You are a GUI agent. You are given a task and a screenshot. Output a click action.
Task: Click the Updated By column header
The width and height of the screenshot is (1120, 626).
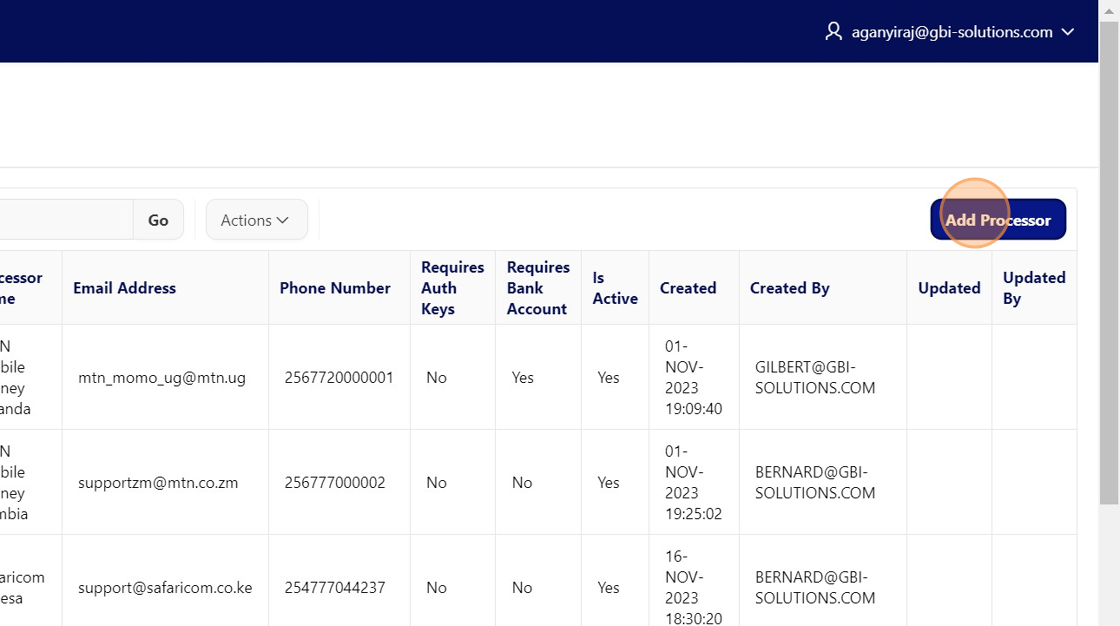[1033, 288]
